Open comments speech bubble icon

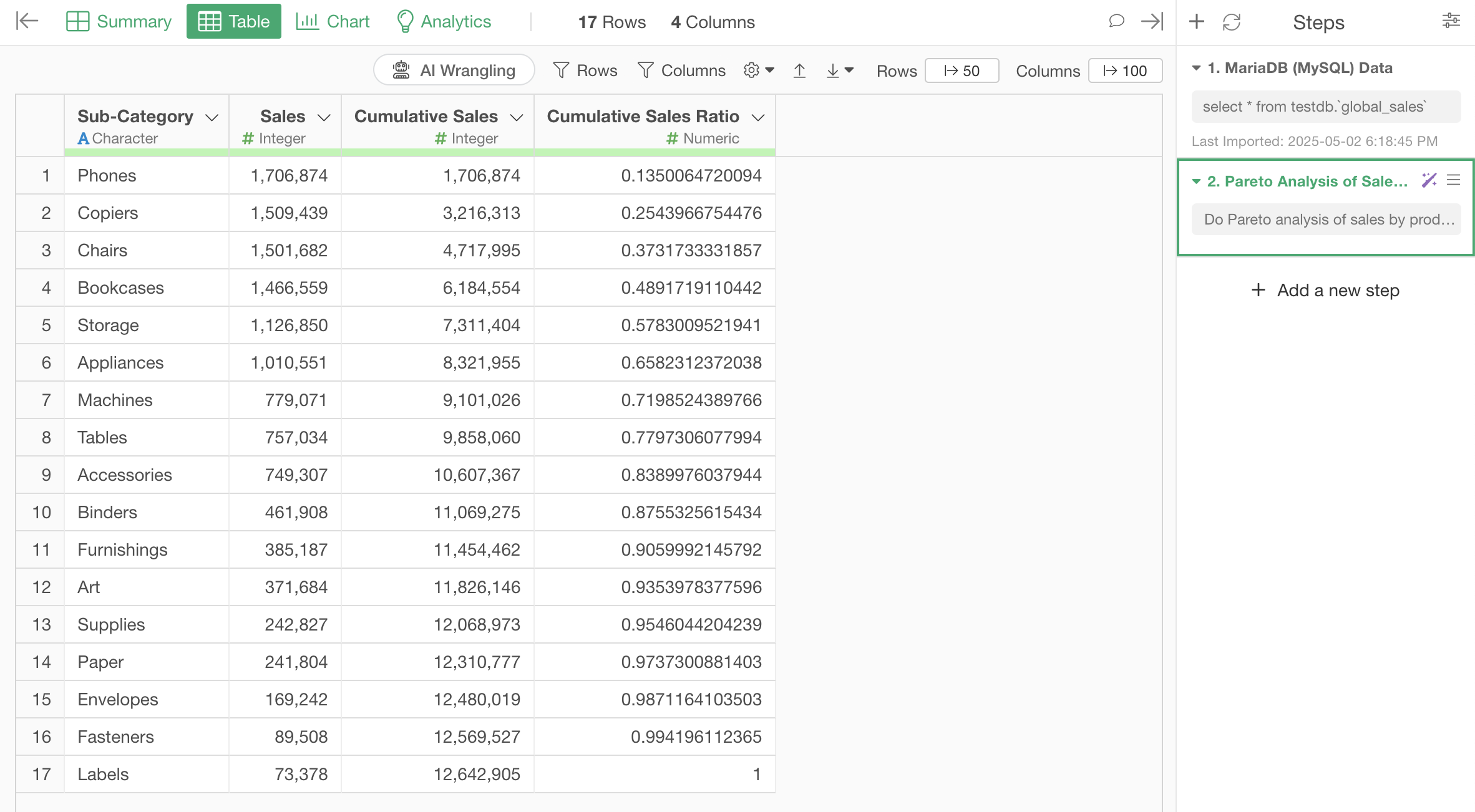click(1116, 21)
